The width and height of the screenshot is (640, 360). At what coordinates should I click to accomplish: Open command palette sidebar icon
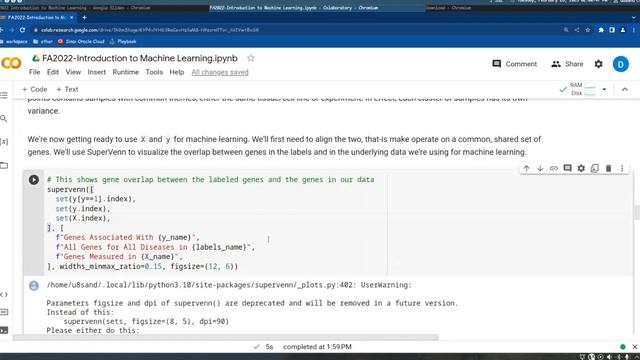pos(4,312)
